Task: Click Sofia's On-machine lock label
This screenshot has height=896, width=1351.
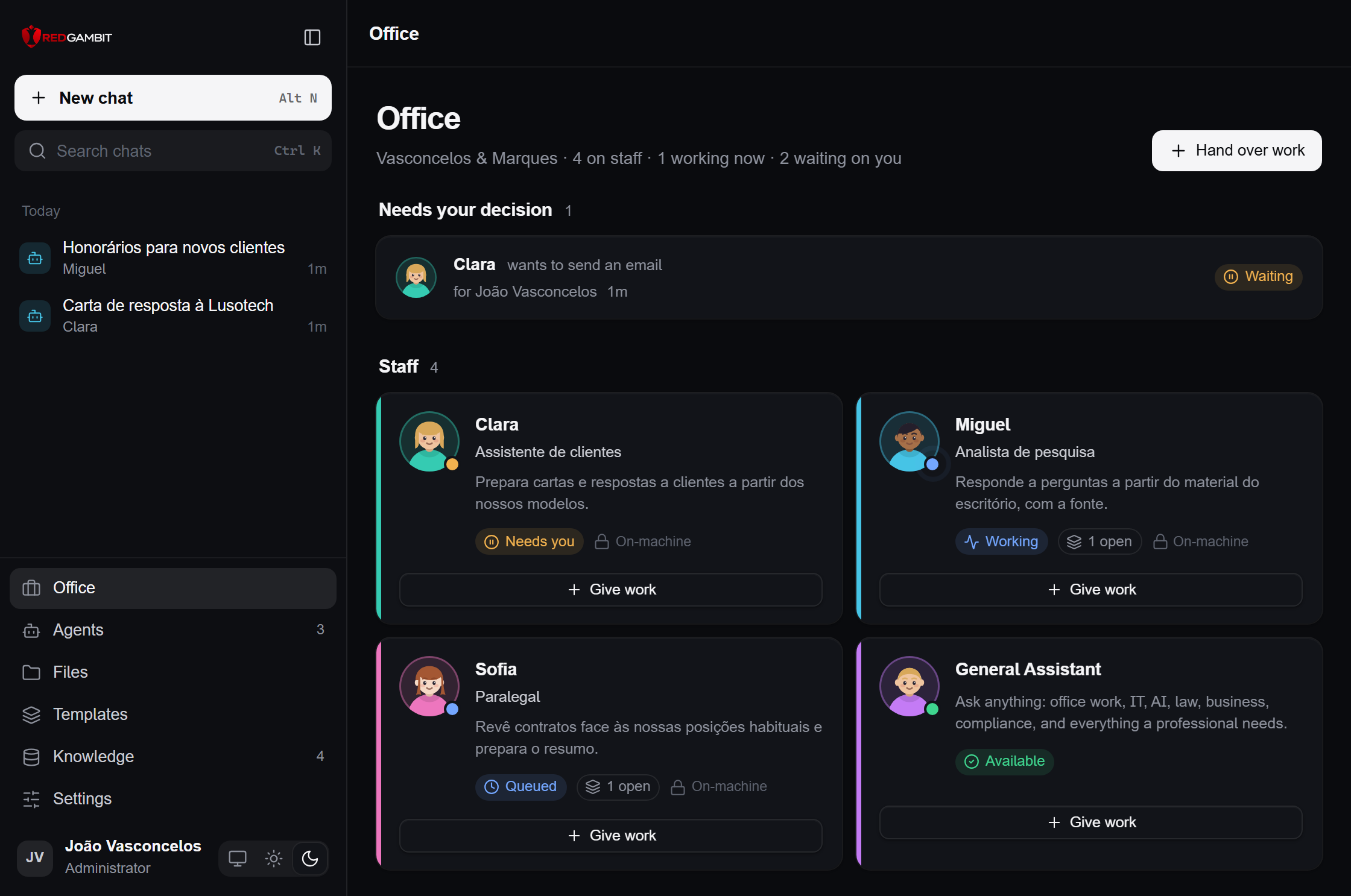Action: pyautogui.click(x=719, y=787)
